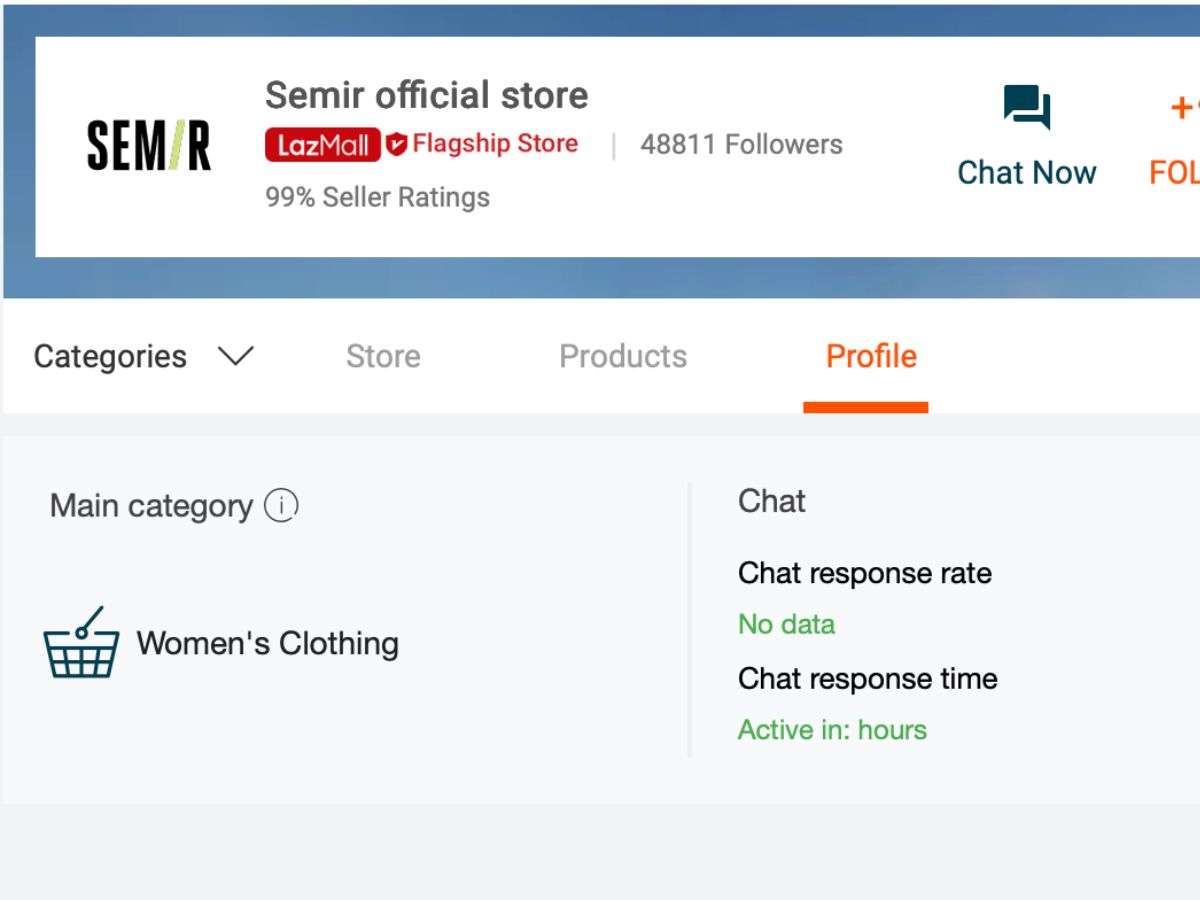Switch to the Products tab
The image size is (1200, 900).
(623, 356)
